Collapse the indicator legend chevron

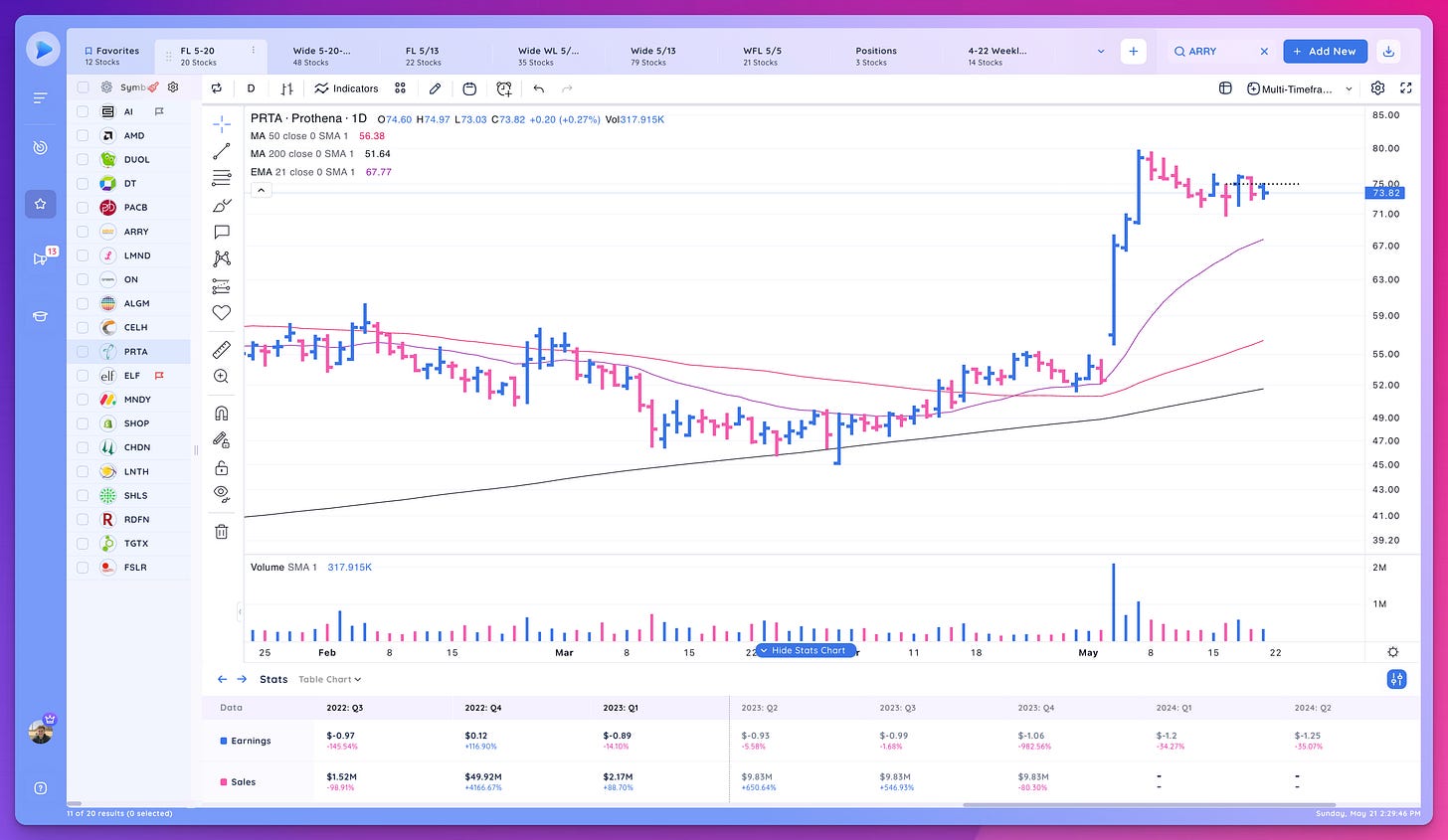click(x=261, y=190)
